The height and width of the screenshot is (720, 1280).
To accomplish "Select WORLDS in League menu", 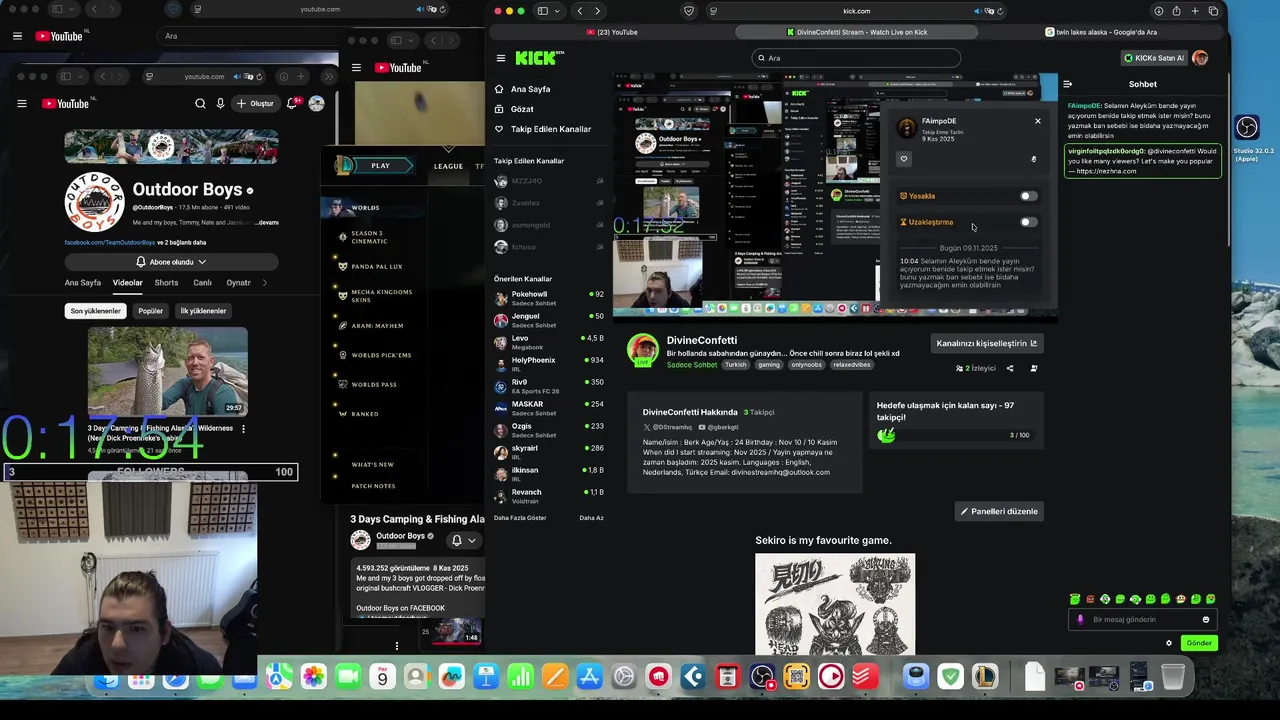I will pos(365,208).
